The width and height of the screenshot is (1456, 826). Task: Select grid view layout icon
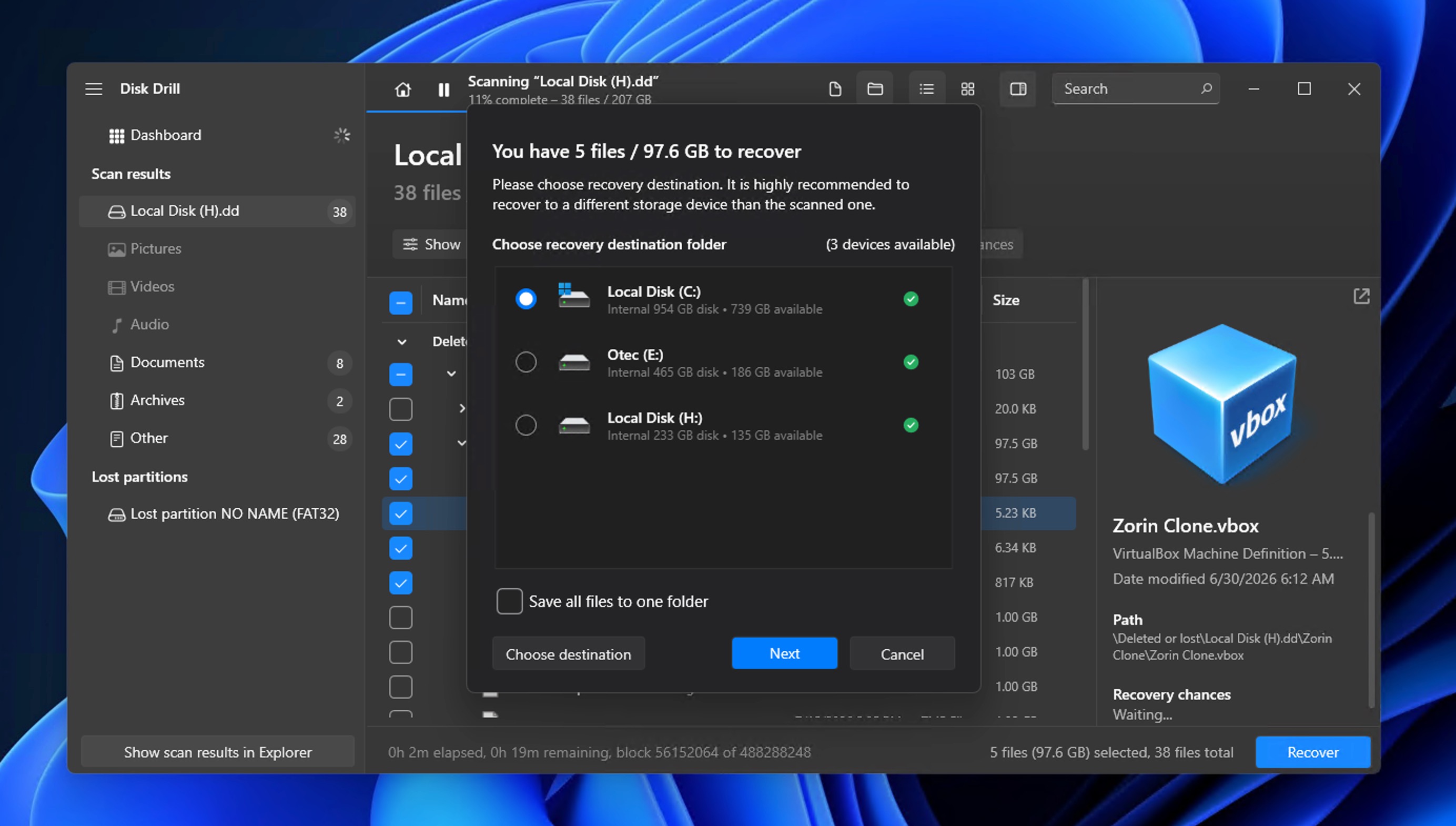(x=968, y=89)
